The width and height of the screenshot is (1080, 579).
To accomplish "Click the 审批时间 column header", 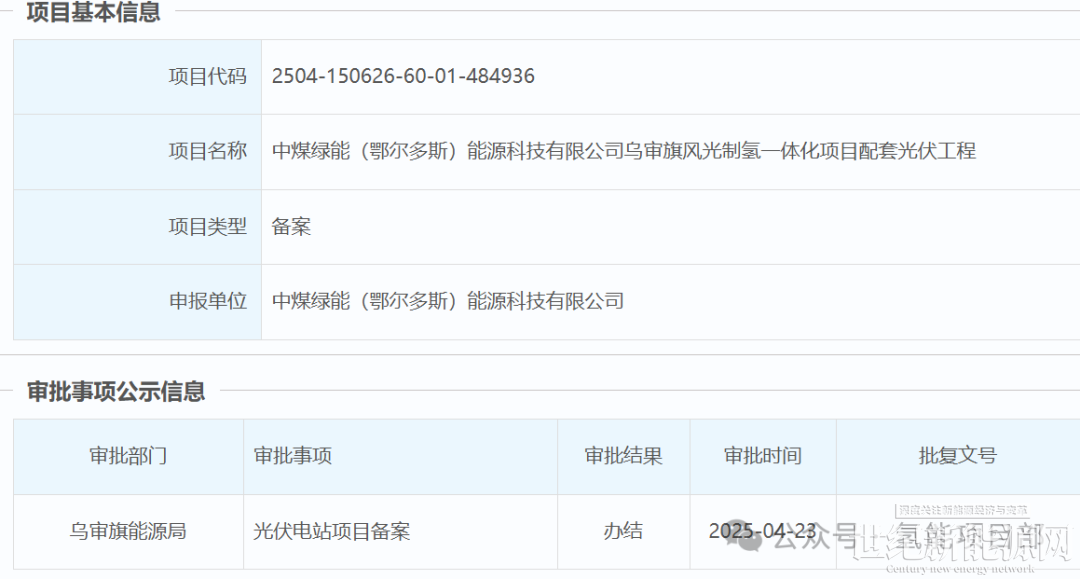I will tap(762, 456).
